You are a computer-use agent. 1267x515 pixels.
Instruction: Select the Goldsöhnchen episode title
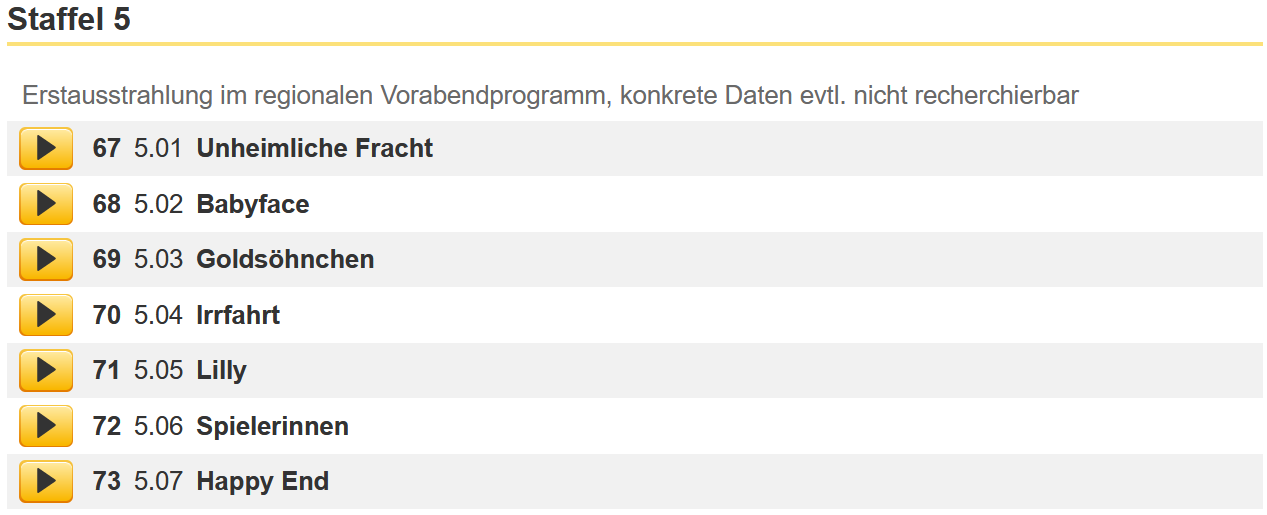pos(285,260)
